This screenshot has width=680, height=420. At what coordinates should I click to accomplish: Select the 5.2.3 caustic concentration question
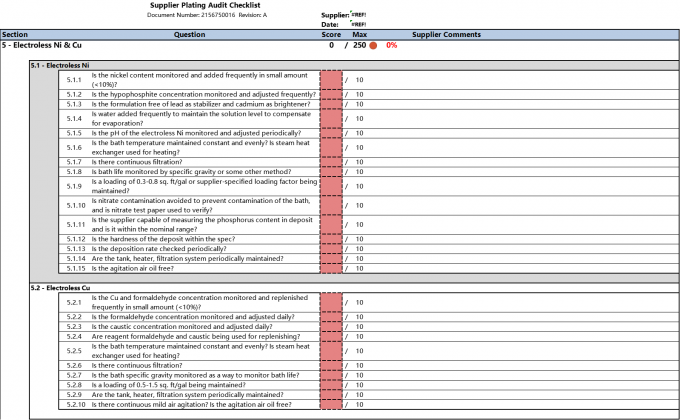coord(181,326)
